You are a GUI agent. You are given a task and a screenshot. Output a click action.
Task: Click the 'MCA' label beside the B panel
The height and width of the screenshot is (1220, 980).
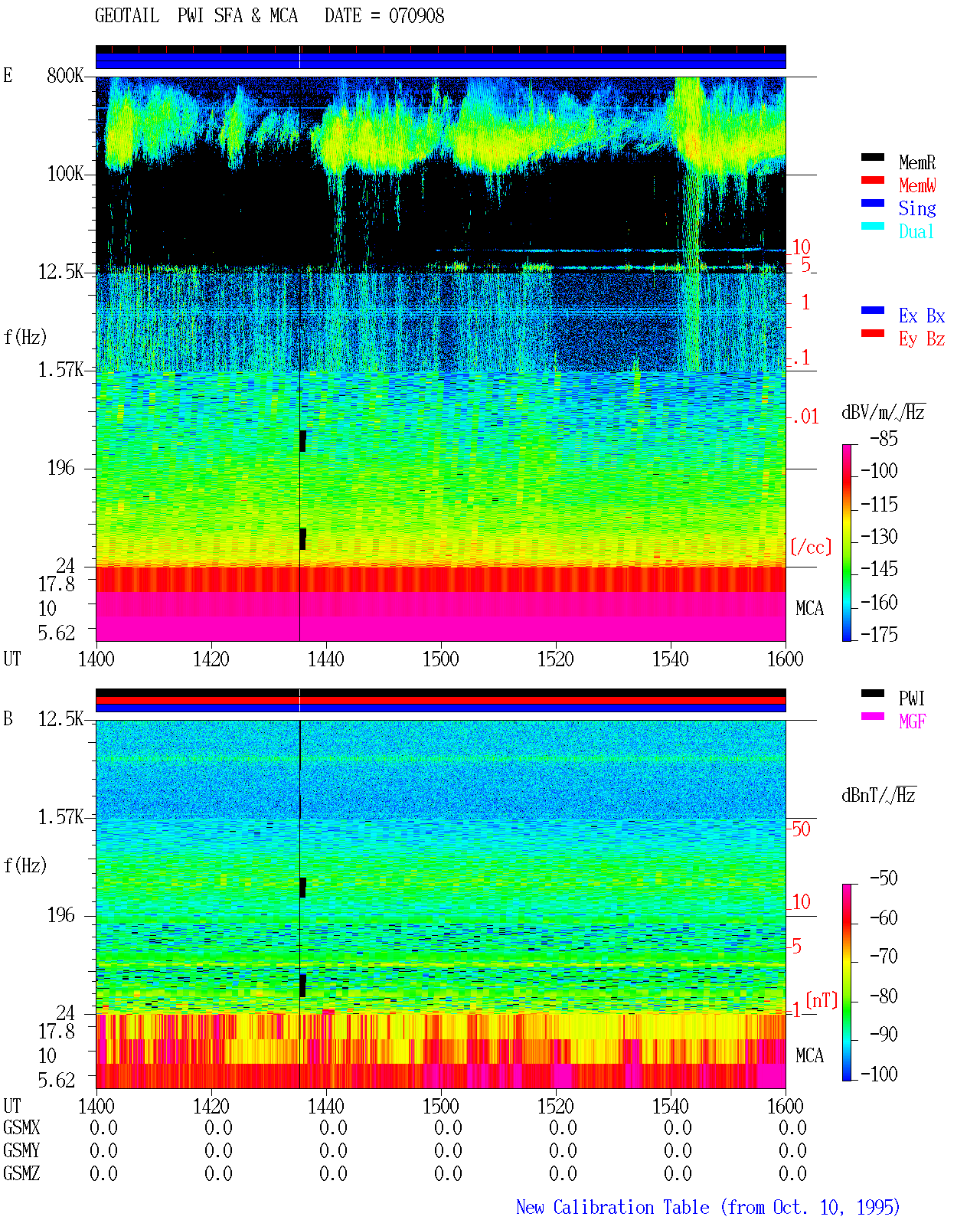(809, 1055)
